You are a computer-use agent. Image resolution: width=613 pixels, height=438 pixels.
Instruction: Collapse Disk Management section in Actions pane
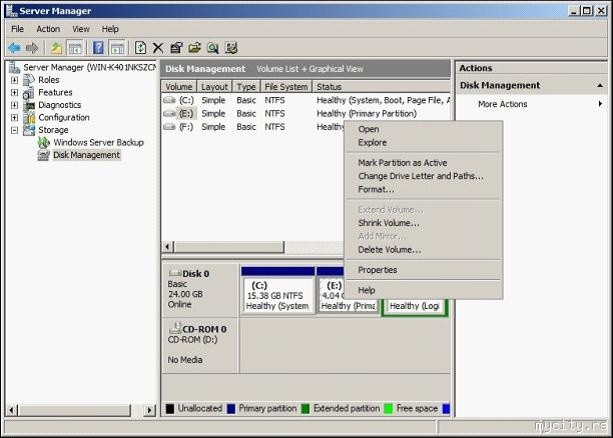pos(600,86)
